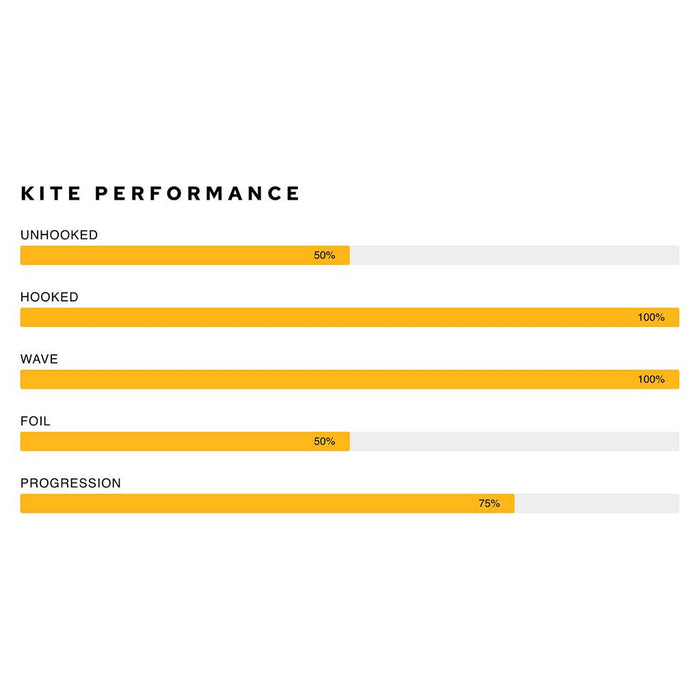The height and width of the screenshot is (700, 700).
Task: Click the 75% value in the Progression bar
Action: pos(489,503)
